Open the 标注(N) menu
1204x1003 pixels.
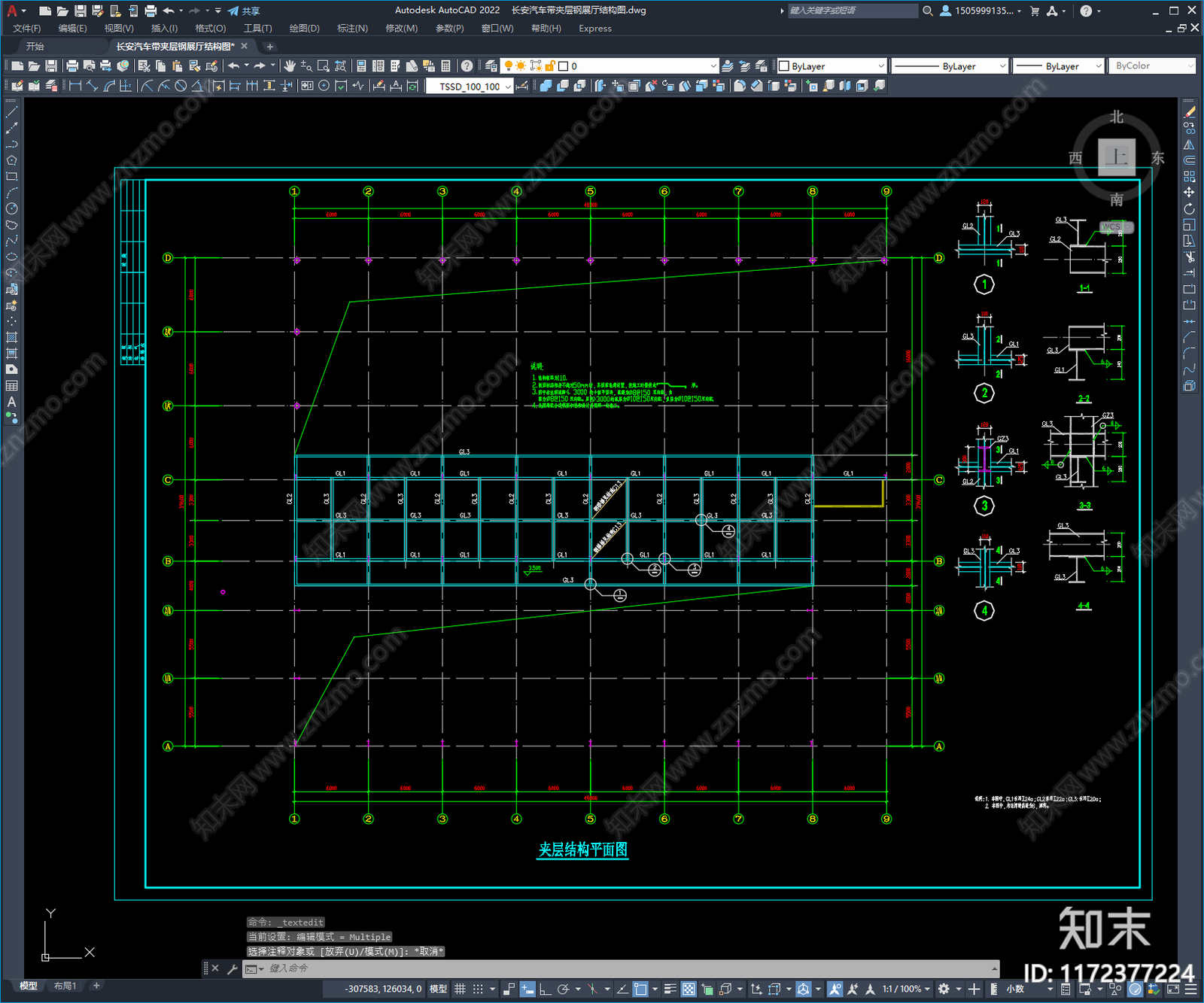[352, 29]
